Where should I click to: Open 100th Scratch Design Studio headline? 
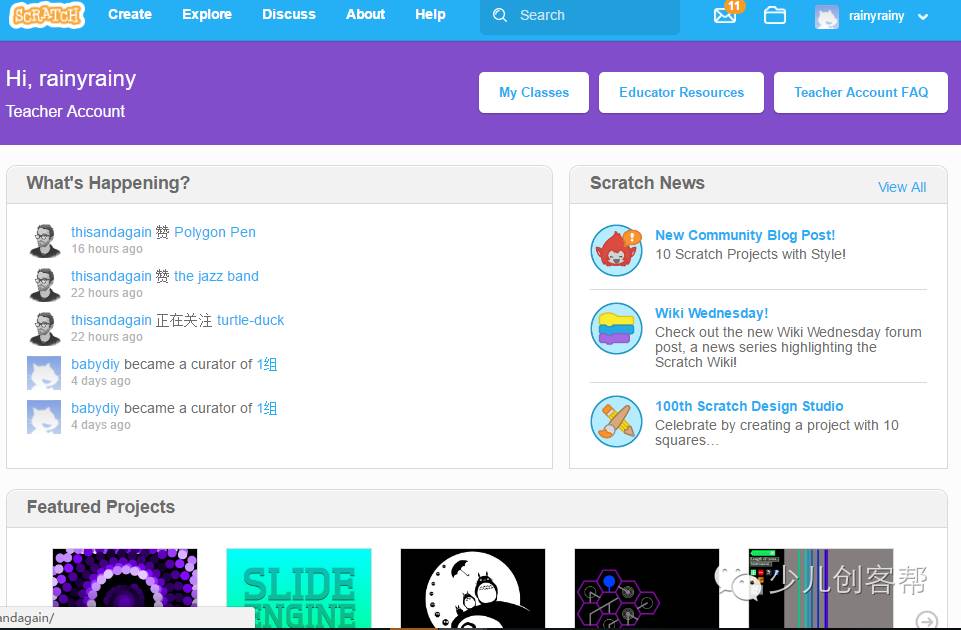pyautogui.click(x=749, y=406)
